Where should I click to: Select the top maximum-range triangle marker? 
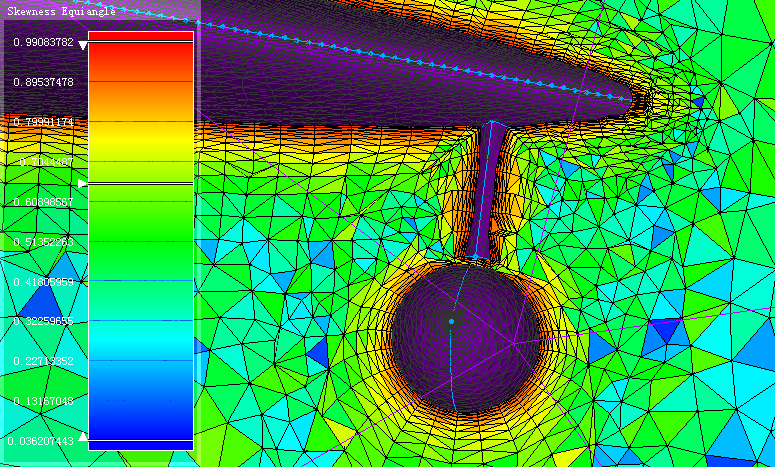tap(83, 45)
